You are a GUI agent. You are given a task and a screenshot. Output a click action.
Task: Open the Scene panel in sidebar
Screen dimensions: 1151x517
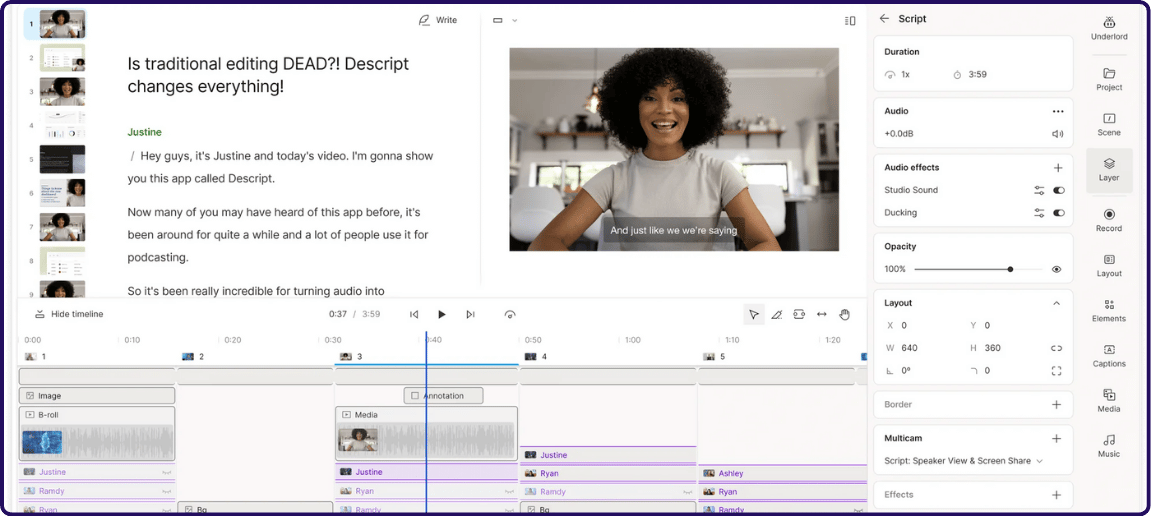click(x=1109, y=125)
